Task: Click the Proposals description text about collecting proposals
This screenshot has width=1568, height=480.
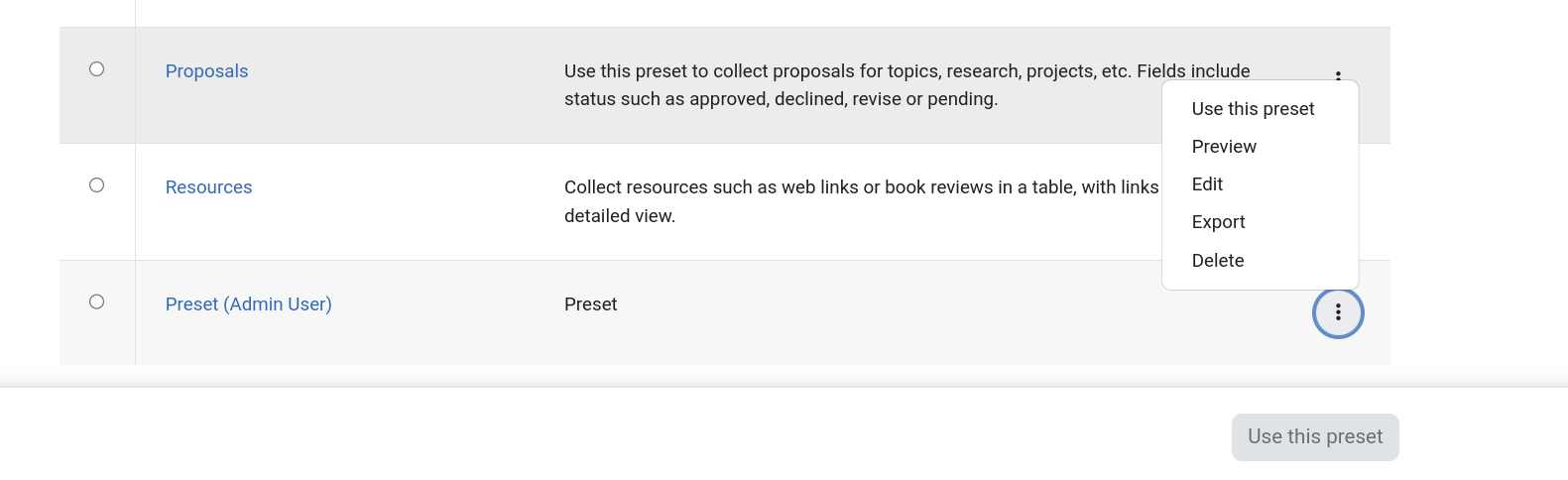Action: pyautogui.click(x=906, y=85)
